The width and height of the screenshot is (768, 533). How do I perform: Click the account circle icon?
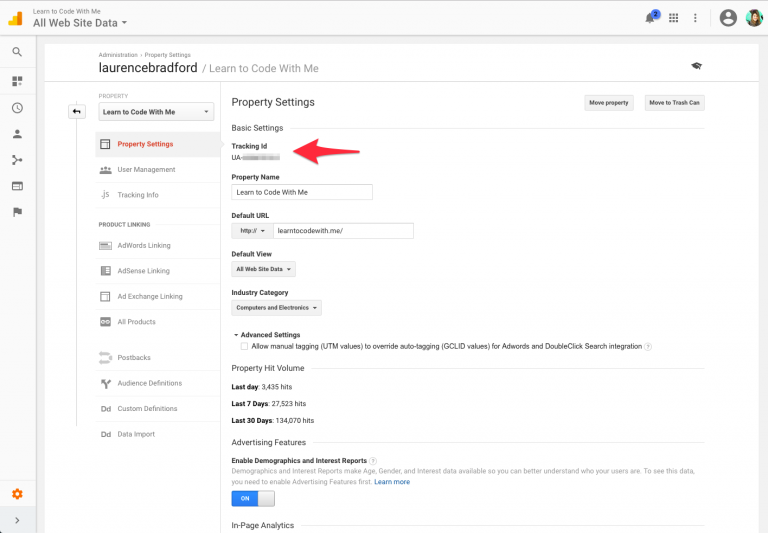[x=728, y=18]
